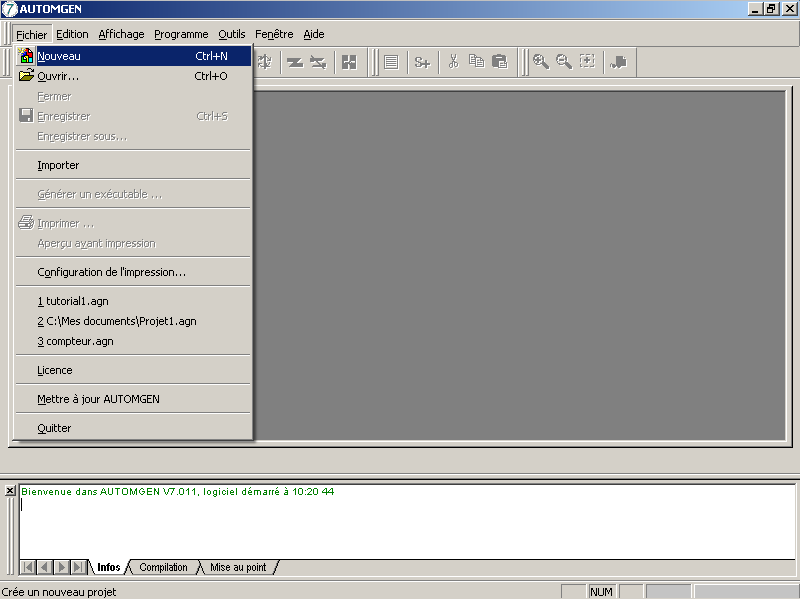Click the lined page toolbar icon
The image size is (800, 600).
coord(391,62)
